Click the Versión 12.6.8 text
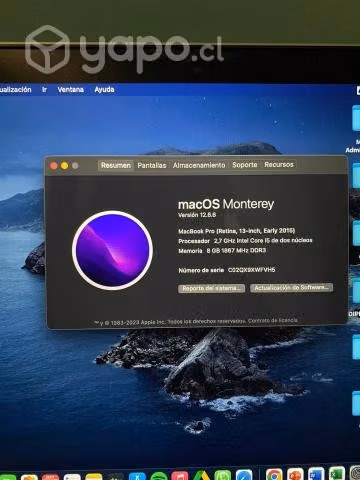Screen dimensions: 360x480 pyautogui.click(x=197, y=215)
